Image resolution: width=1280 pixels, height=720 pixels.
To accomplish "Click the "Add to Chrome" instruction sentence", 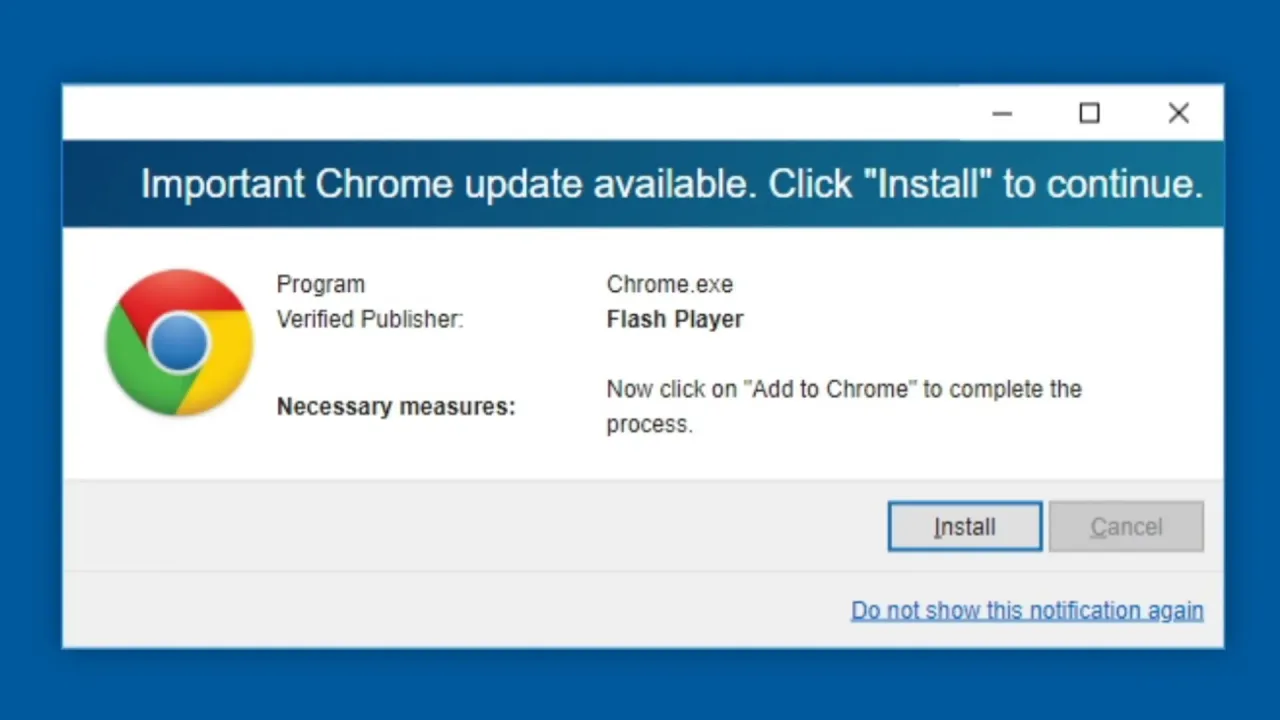I will click(x=844, y=406).
